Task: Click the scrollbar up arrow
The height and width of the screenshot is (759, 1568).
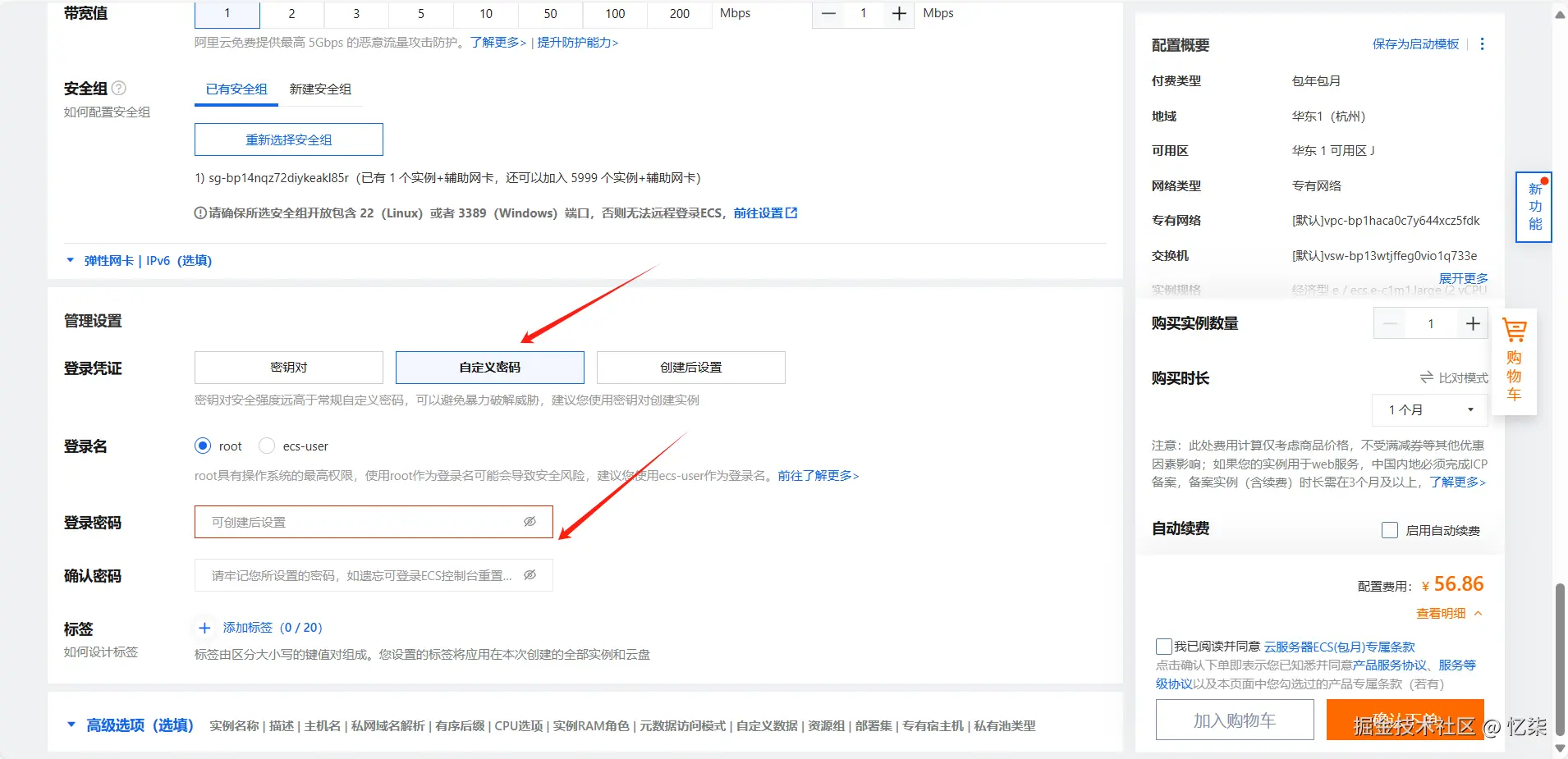Action: (x=1560, y=14)
